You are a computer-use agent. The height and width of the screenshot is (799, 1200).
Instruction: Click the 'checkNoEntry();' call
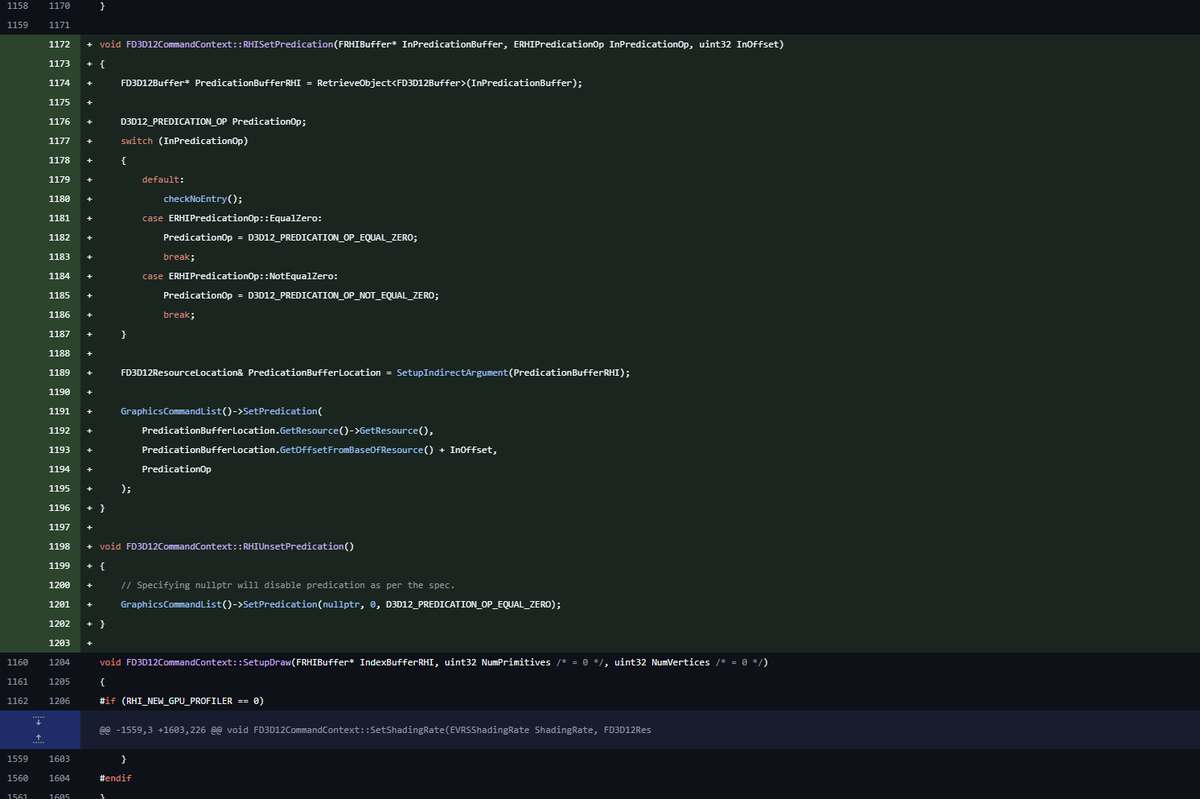click(x=203, y=199)
